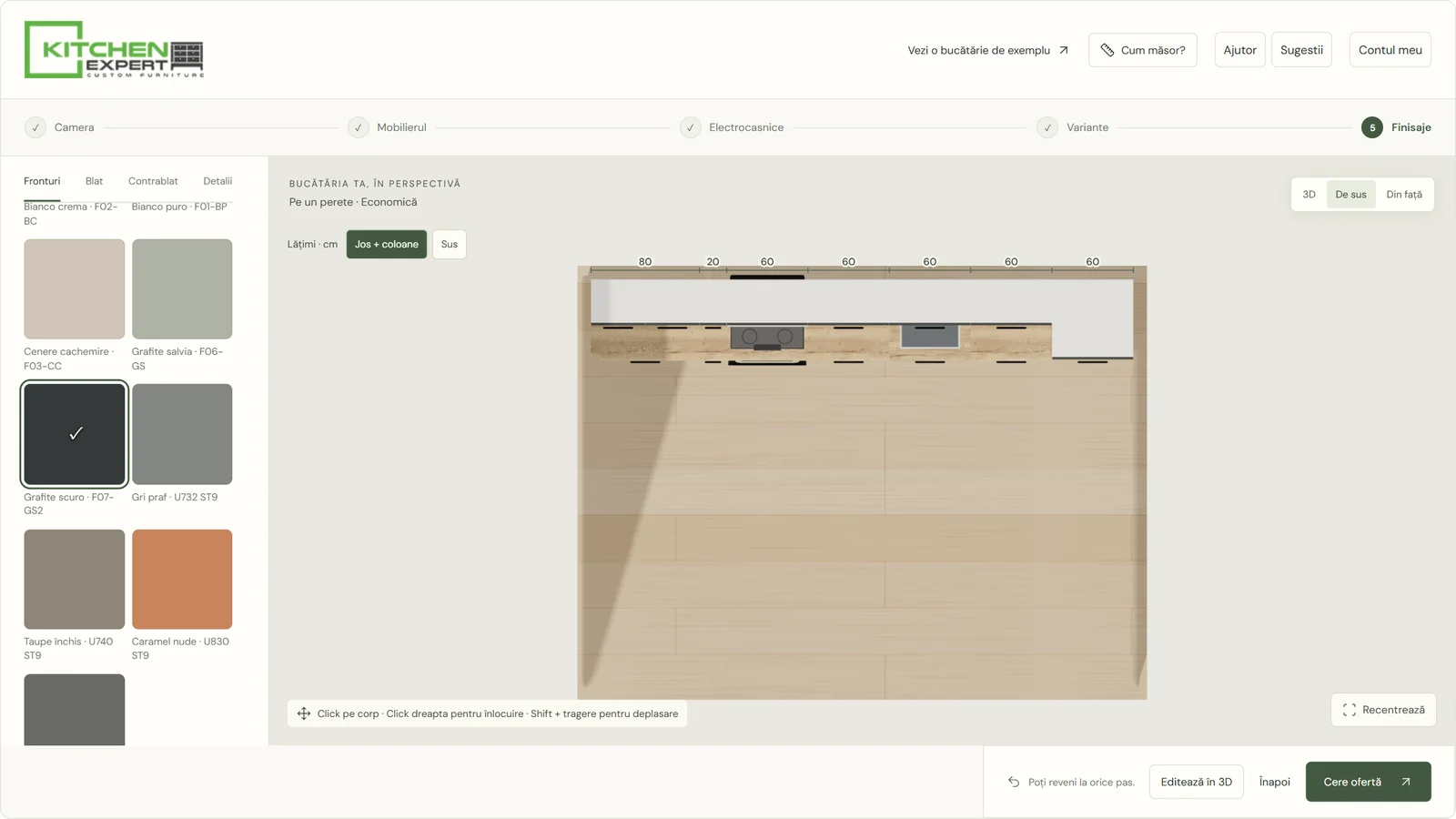Select the sink unit in the top view

[930, 336]
